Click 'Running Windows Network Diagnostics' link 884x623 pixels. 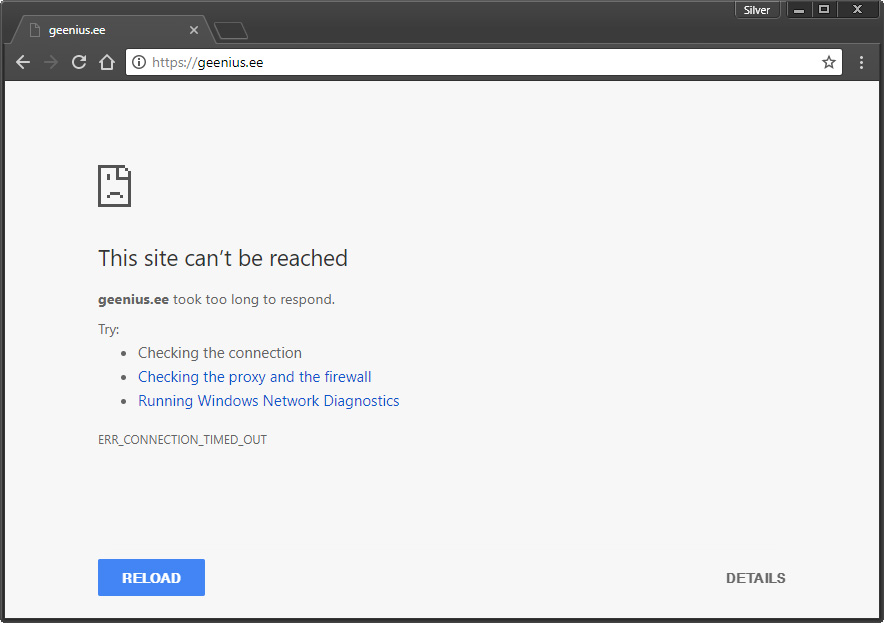pyautogui.click(x=268, y=401)
